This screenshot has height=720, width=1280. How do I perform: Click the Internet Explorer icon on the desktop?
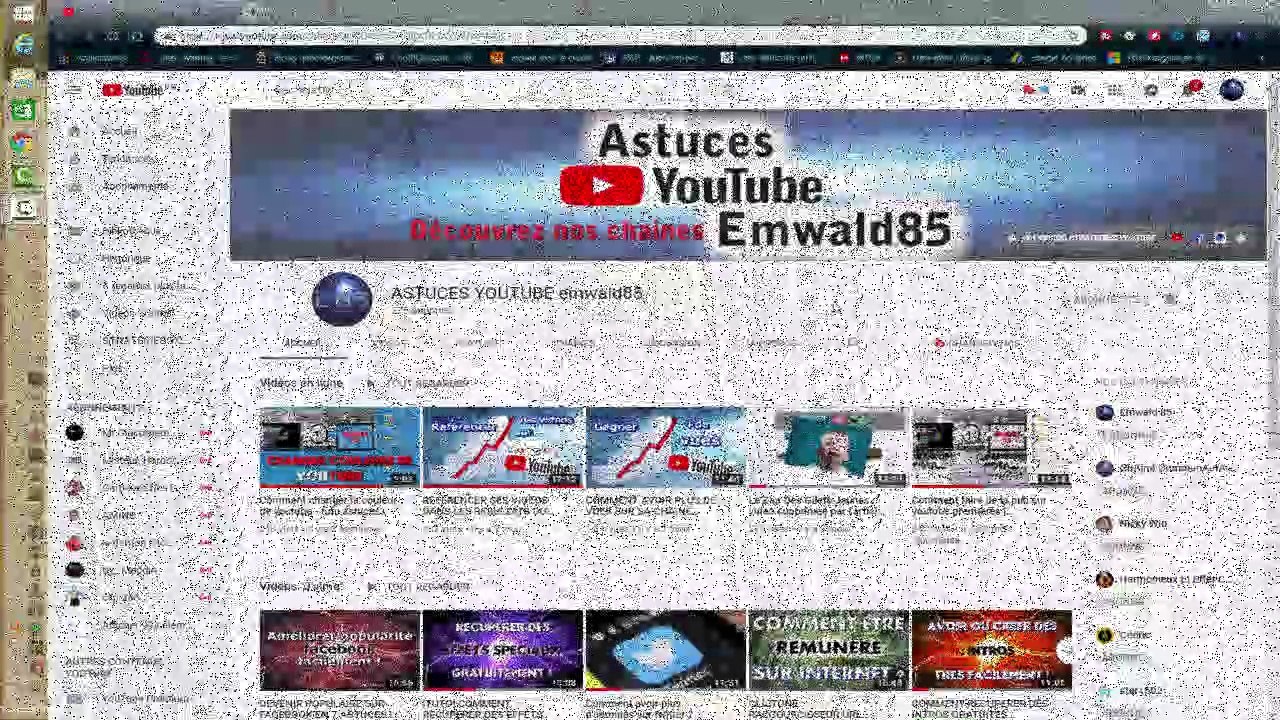coord(22,44)
